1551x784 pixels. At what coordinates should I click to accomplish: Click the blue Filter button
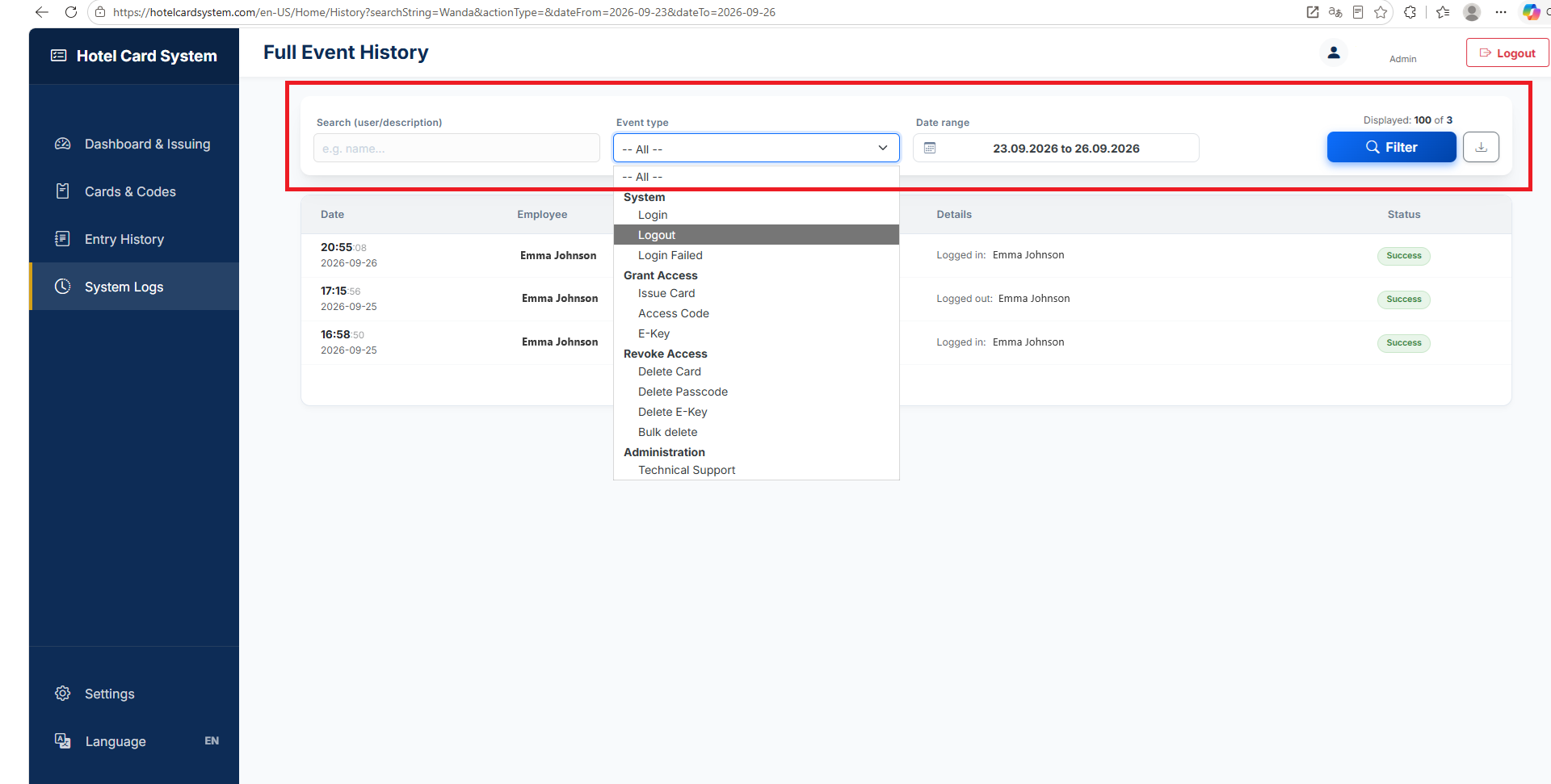pos(1391,147)
